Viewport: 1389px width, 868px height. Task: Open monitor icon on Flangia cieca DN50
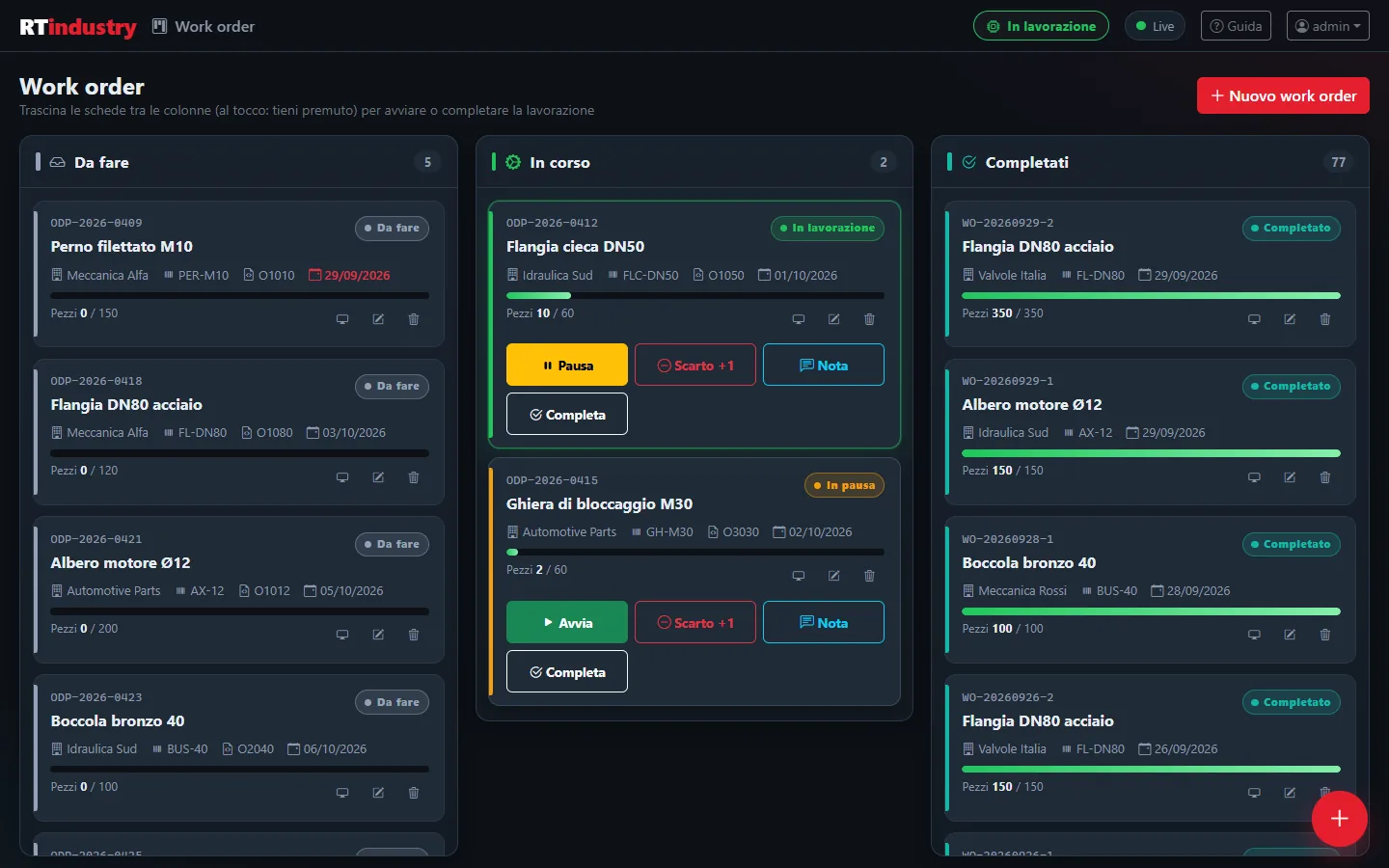tap(798, 319)
